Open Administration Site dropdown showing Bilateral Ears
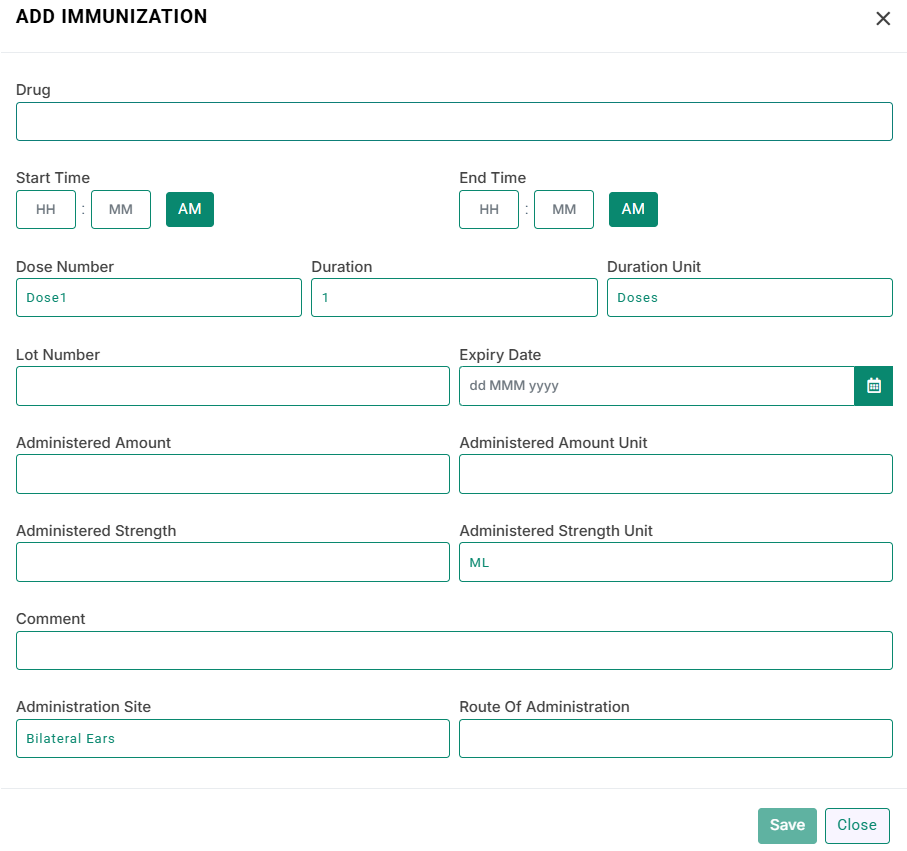This screenshot has width=907, height=851. 233,738
